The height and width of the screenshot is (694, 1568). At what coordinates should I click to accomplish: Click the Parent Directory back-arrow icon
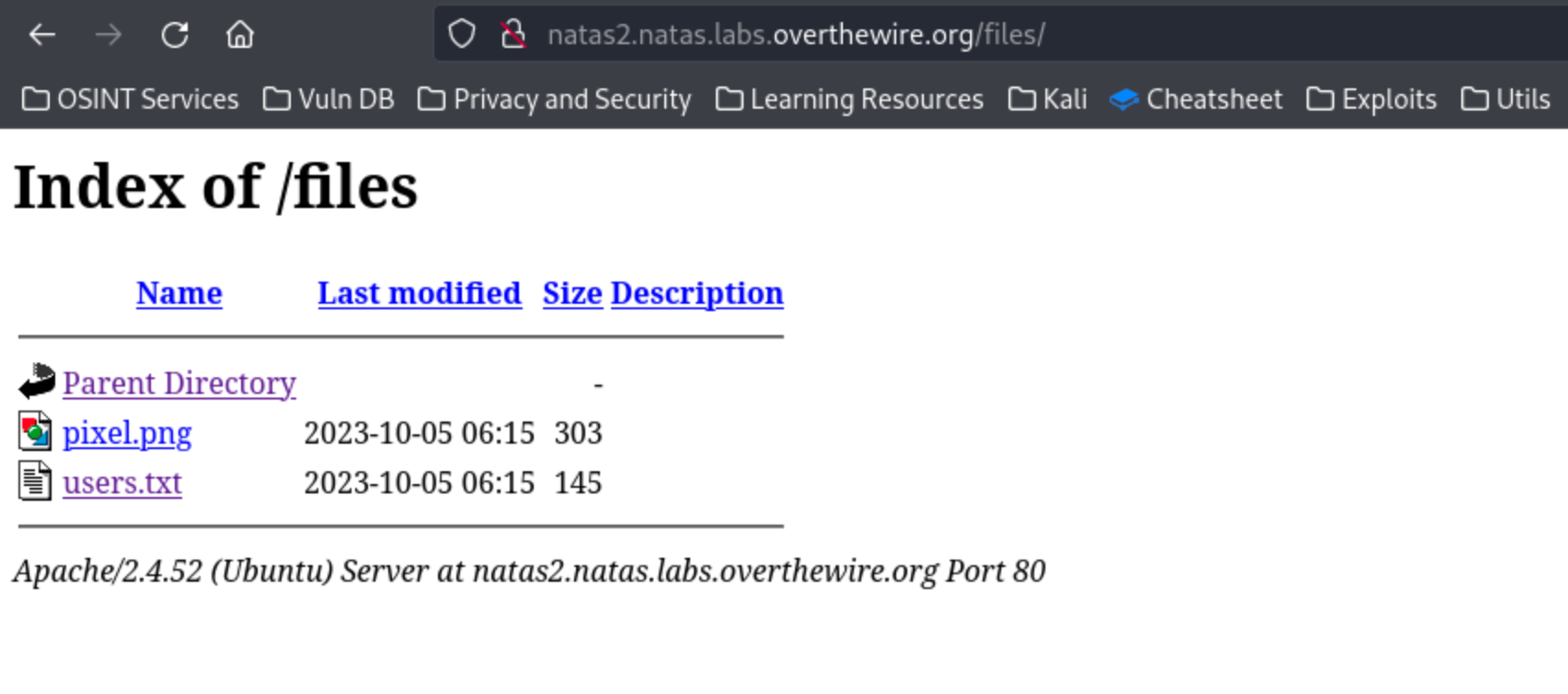tap(37, 381)
